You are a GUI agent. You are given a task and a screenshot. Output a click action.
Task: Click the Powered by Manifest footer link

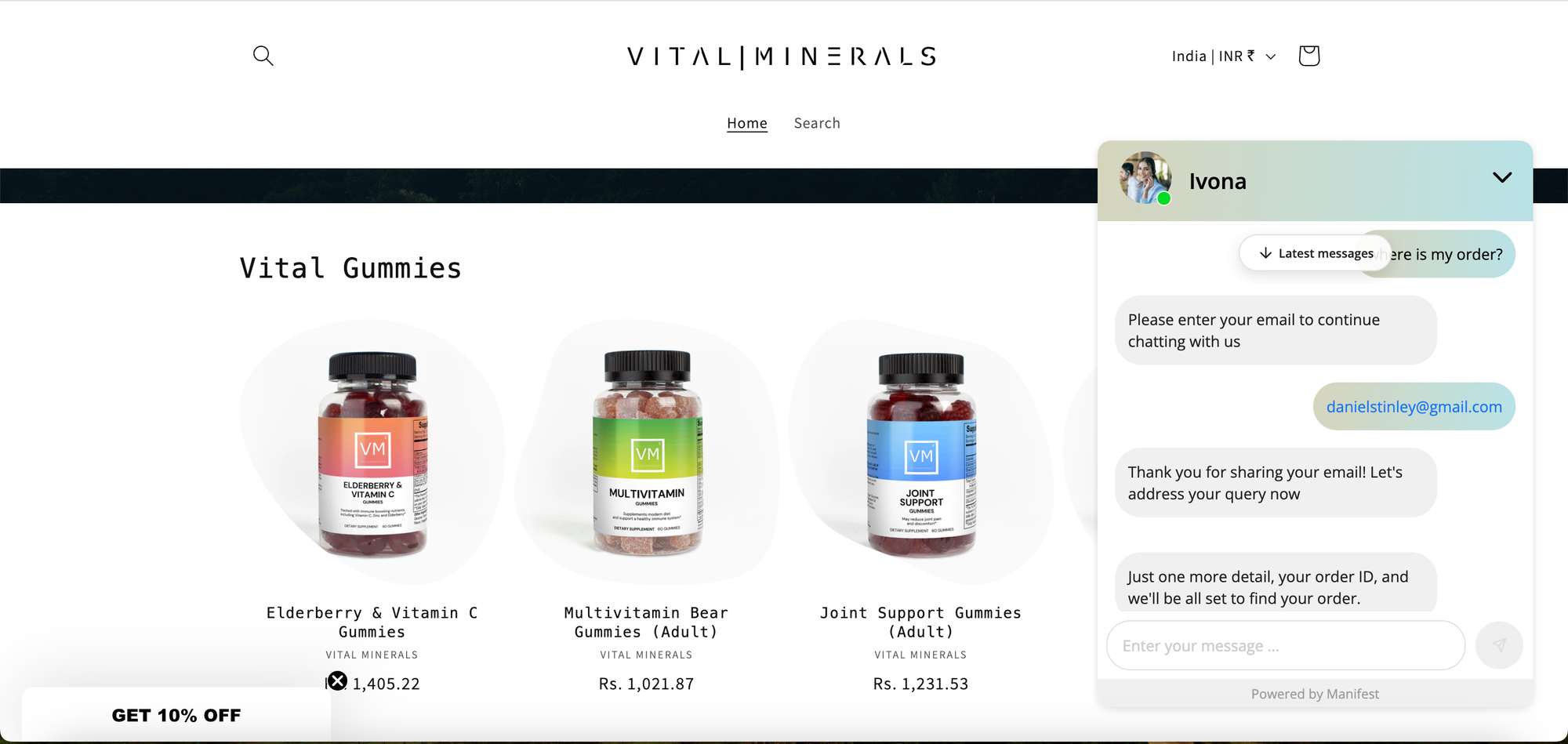(x=1315, y=694)
